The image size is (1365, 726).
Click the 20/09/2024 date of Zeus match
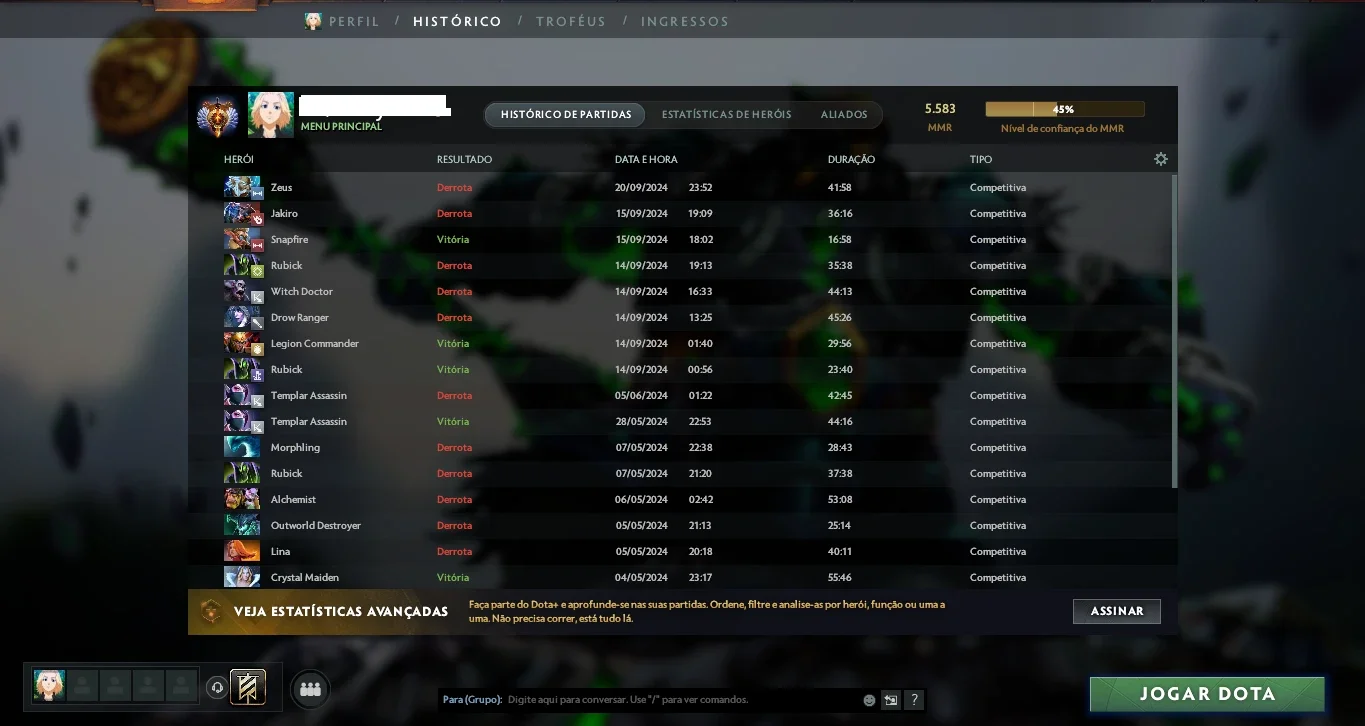tap(641, 187)
